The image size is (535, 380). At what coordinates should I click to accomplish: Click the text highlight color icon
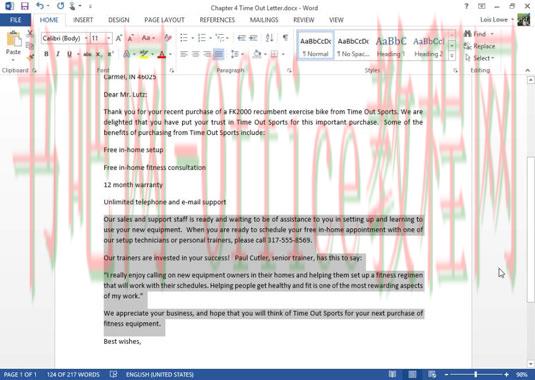pos(144,54)
